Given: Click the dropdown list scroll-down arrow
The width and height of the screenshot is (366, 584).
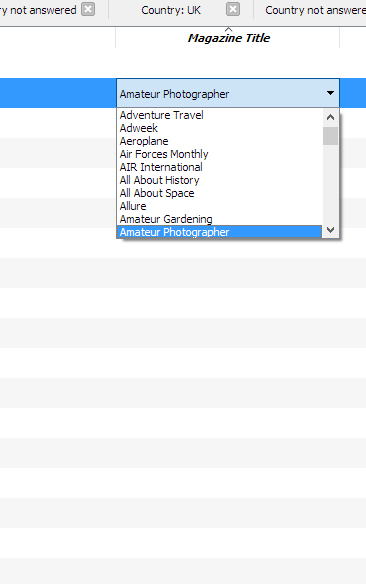Looking at the screenshot, I should tap(330, 230).
